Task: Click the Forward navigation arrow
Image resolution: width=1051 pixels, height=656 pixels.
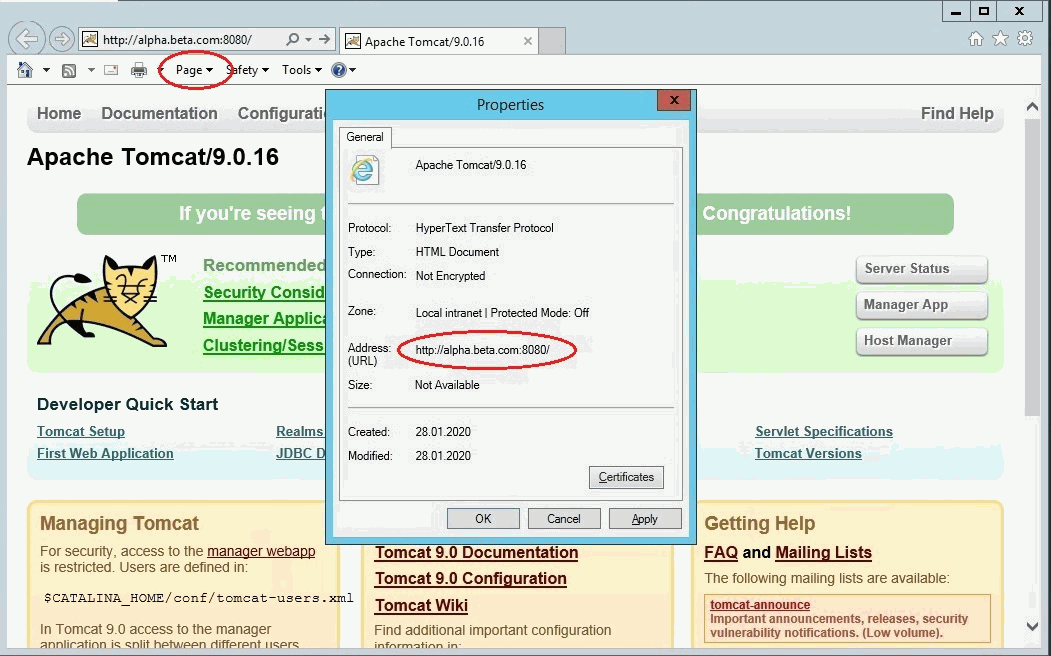Action: pyautogui.click(x=62, y=40)
